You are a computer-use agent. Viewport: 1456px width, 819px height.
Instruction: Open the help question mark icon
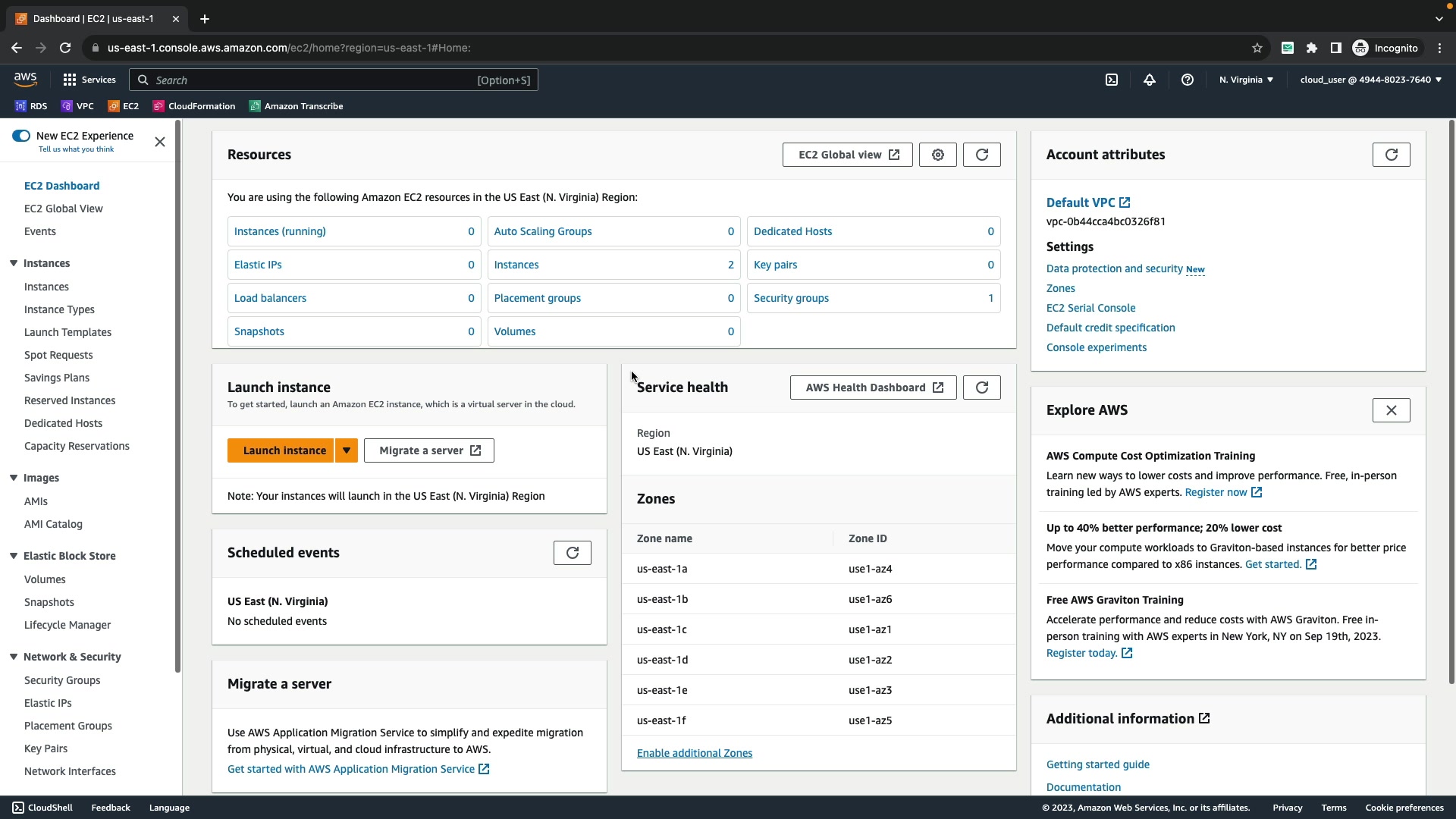point(1188,80)
